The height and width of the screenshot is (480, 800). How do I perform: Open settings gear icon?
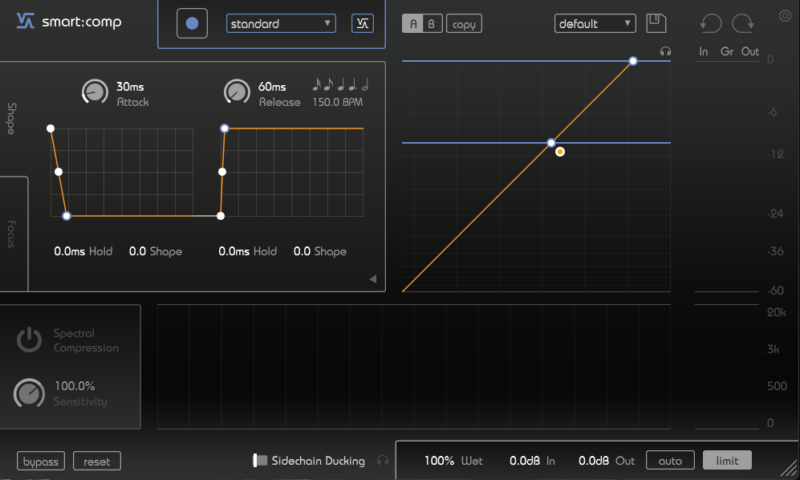784,15
